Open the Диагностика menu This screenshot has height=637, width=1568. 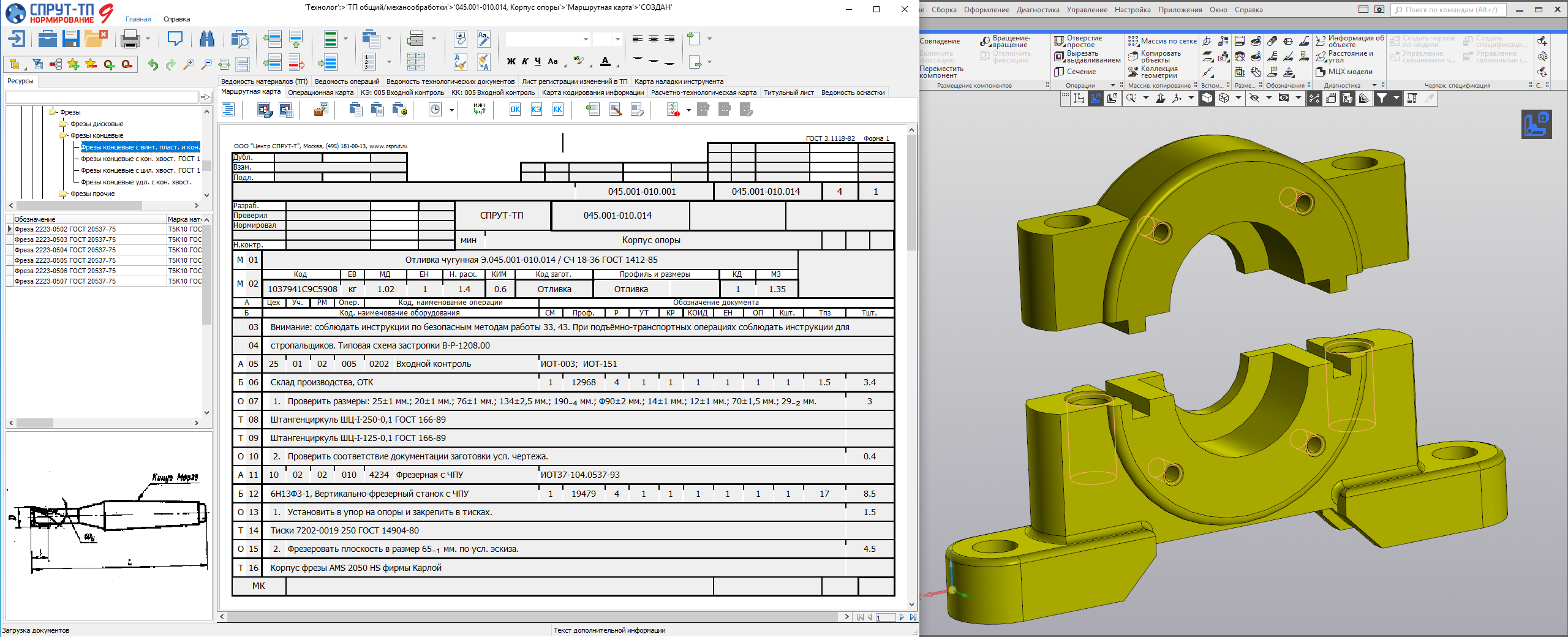tap(1038, 9)
